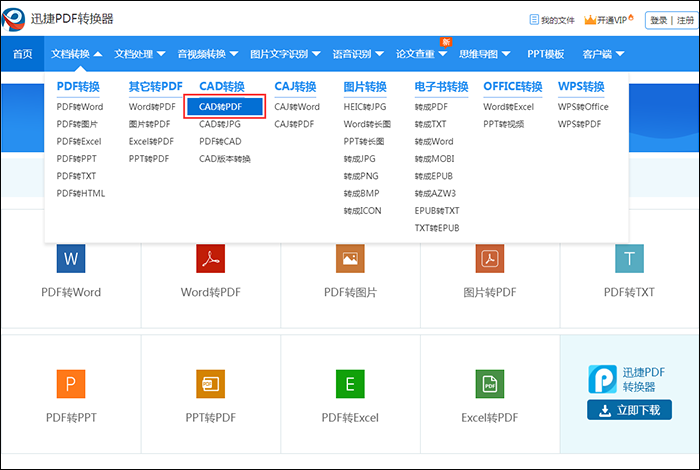Click the slide icon for PPT转PDF
This screenshot has width=700, height=470.
[x=211, y=384]
